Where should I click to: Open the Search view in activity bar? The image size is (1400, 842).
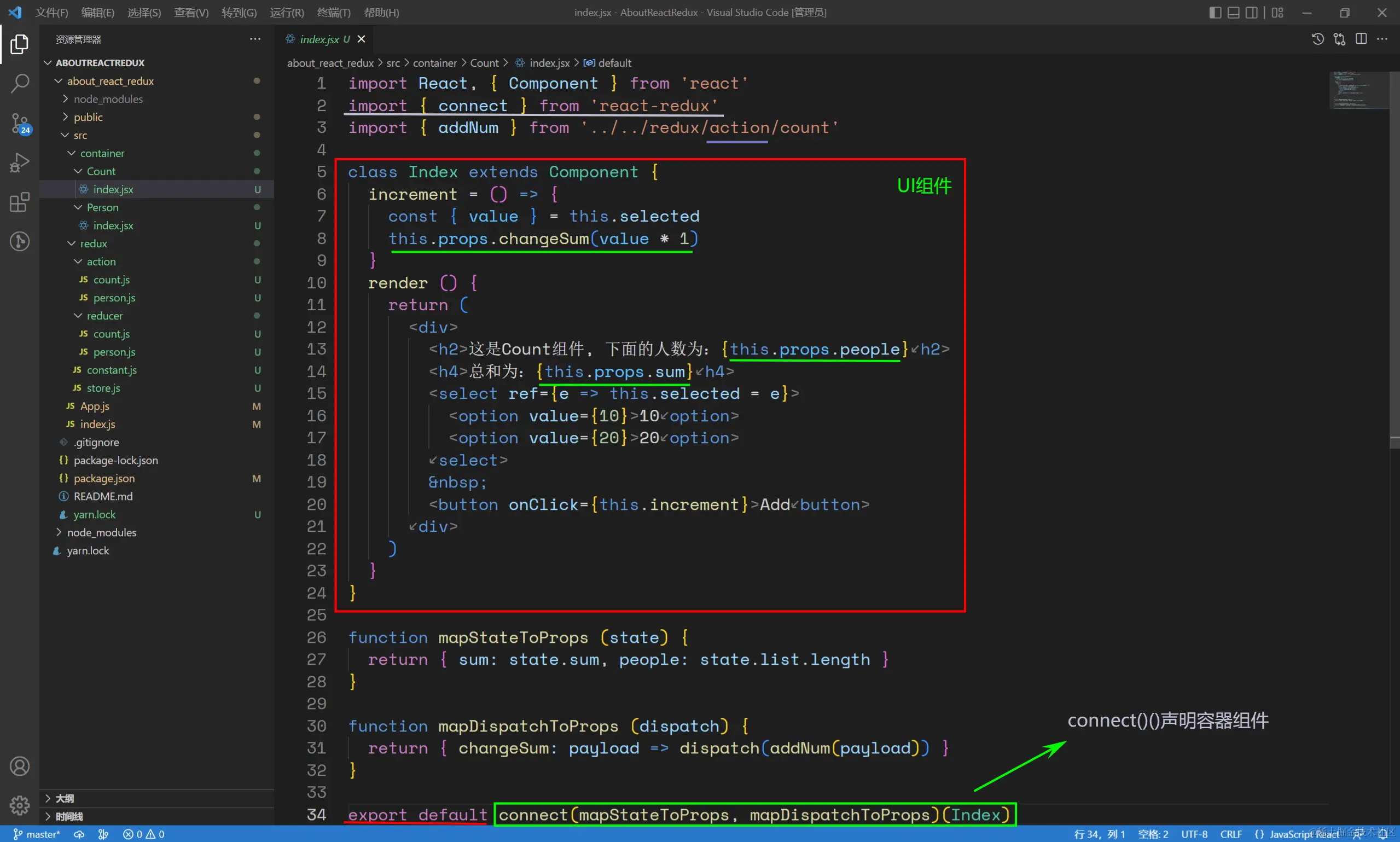click(20, 83)
